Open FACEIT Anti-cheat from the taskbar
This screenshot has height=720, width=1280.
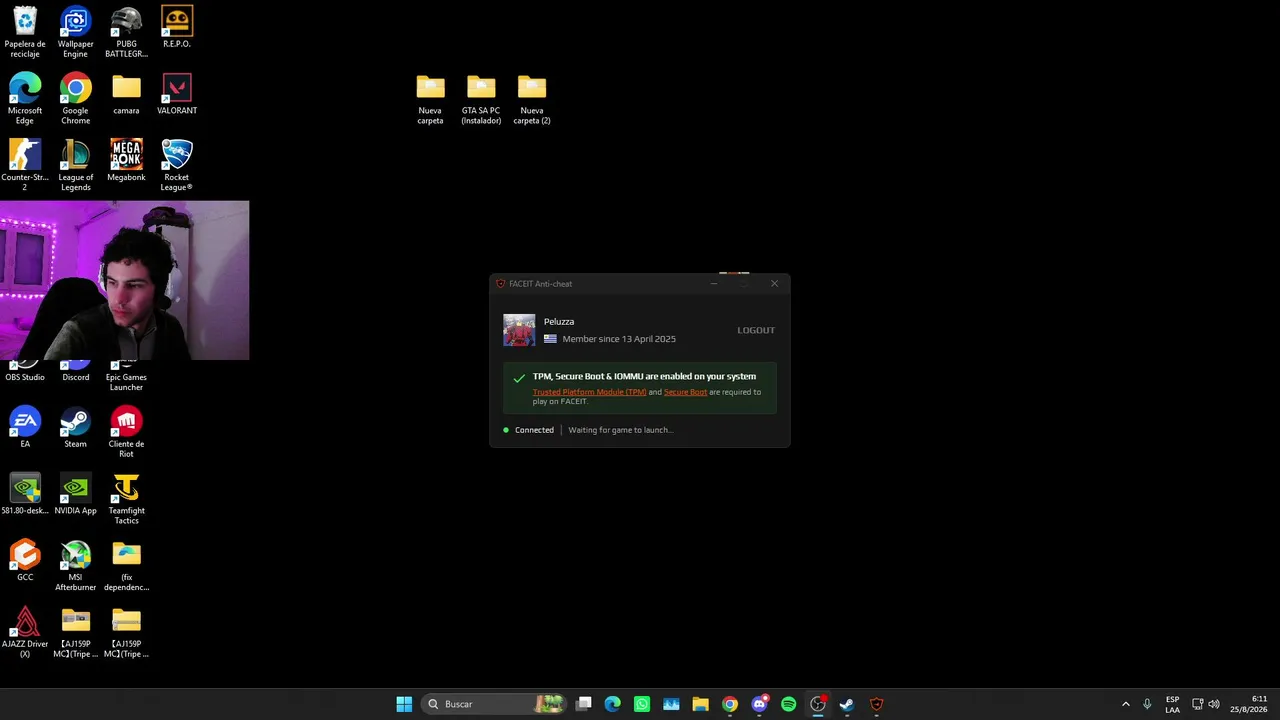pyautogui.click(x=877, y=704)
